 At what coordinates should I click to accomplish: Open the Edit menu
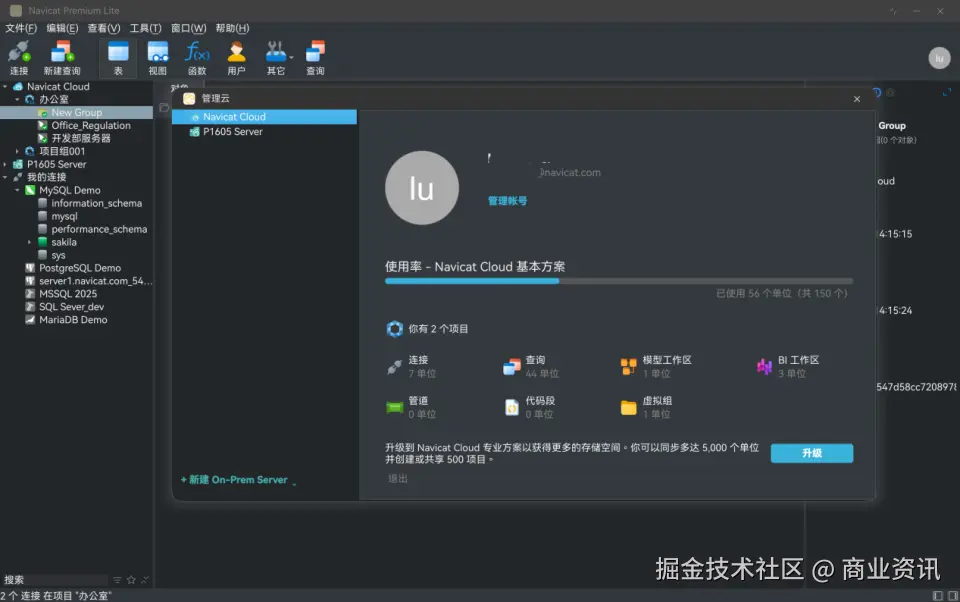tap(62, 28)
